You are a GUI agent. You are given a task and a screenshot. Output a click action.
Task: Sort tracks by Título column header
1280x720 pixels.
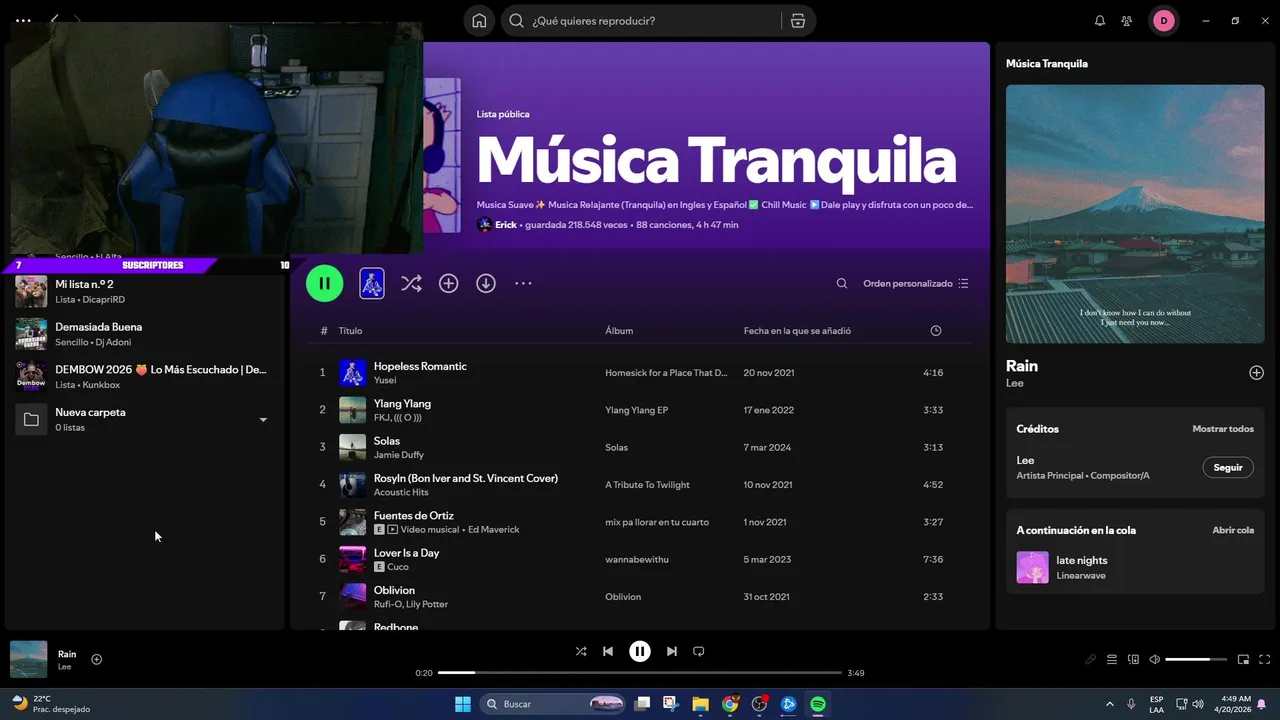pos(350,331)
